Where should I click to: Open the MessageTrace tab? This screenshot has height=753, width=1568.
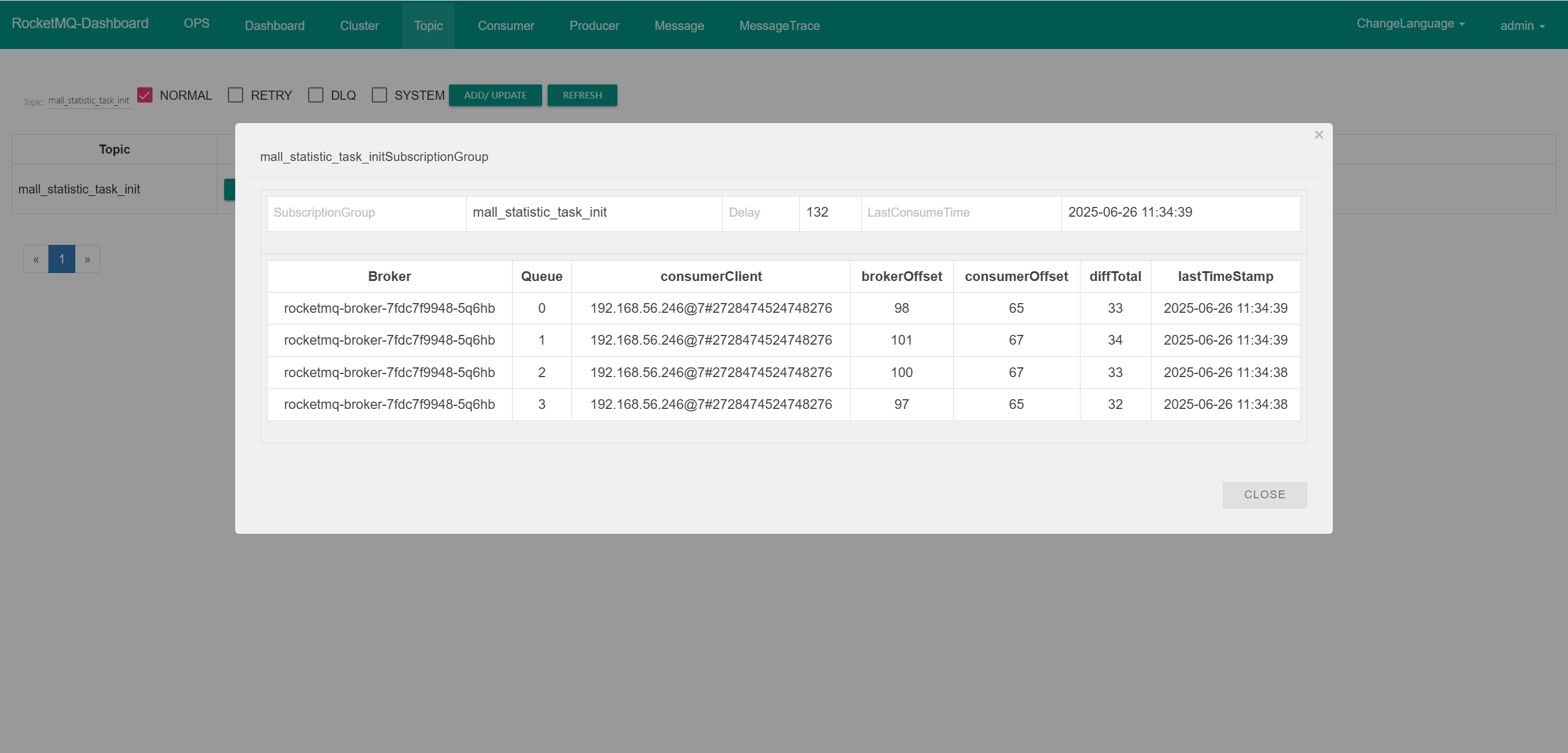(x=779, y=26)
